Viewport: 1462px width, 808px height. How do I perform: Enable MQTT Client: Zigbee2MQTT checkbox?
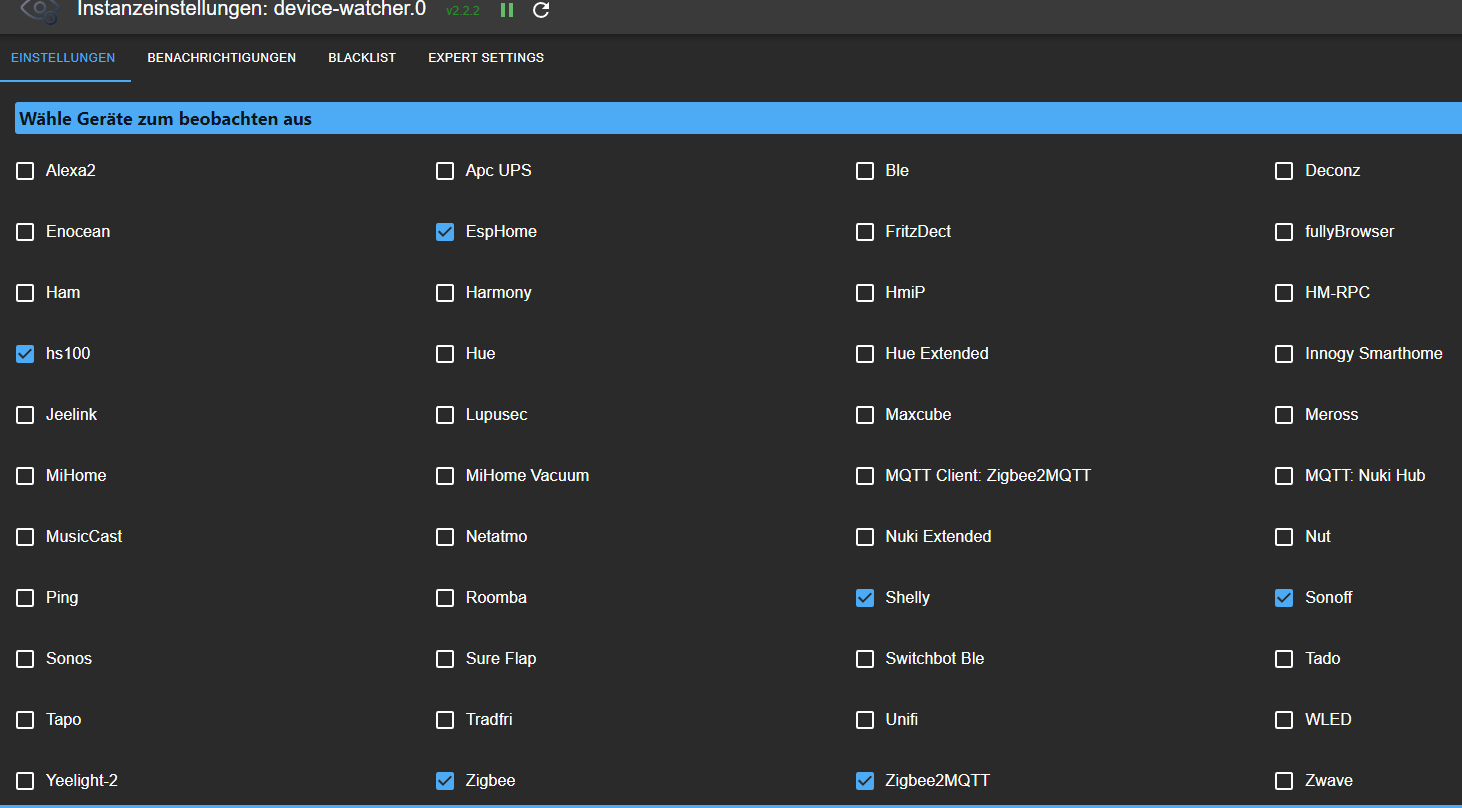click(x=865, y=476)
